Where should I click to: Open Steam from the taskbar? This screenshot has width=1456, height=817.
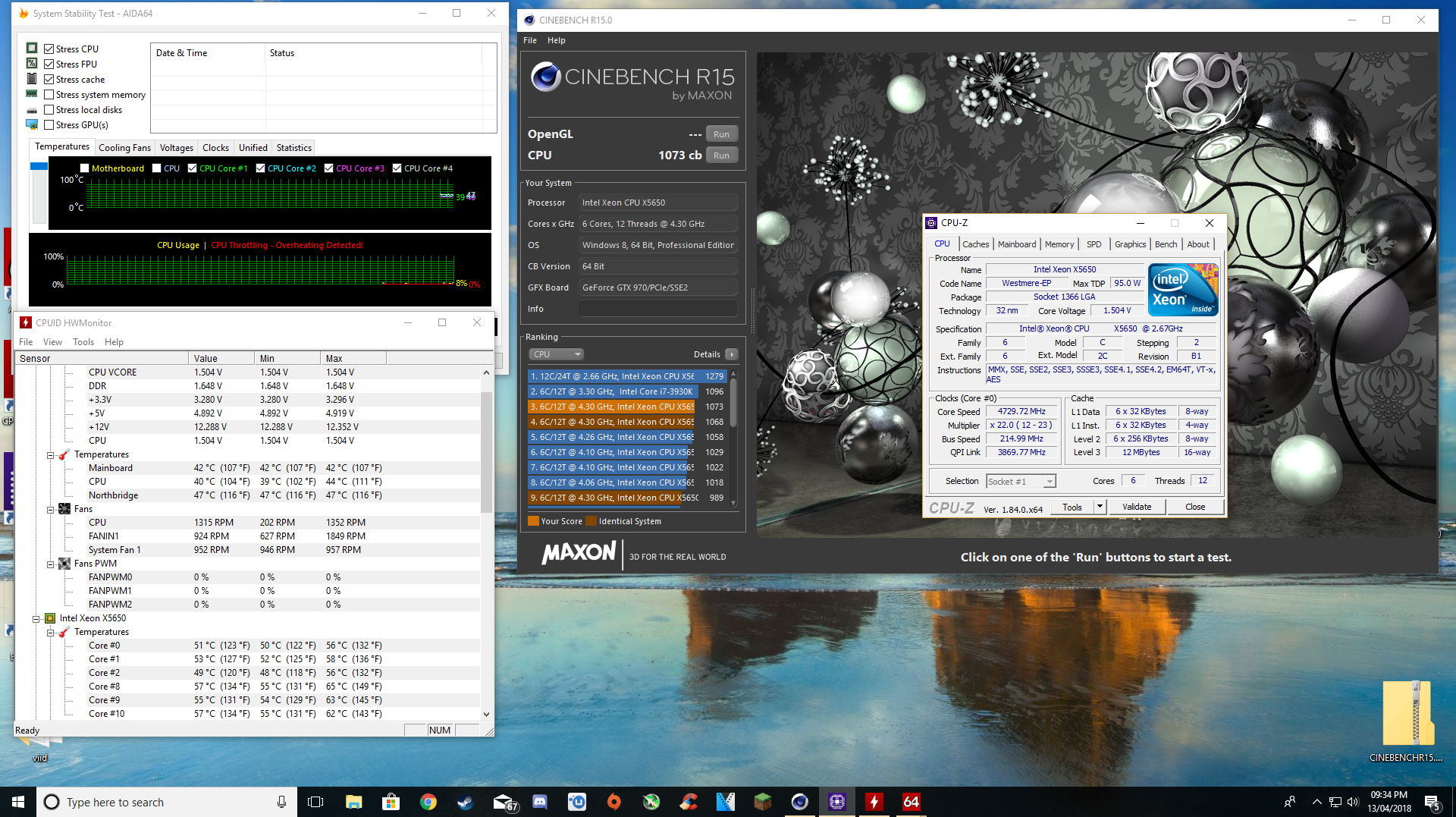click(x=465, y=802)
